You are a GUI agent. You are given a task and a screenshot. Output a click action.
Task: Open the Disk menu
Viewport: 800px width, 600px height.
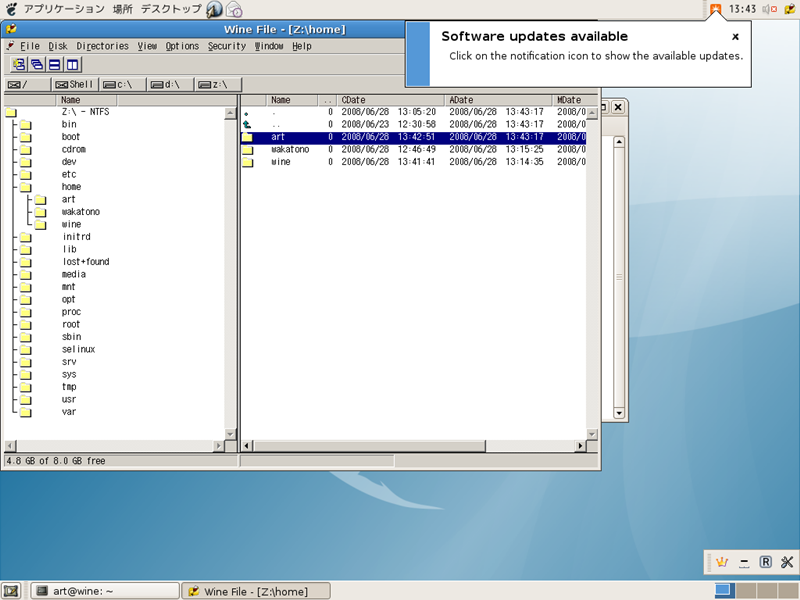[58, 46]
